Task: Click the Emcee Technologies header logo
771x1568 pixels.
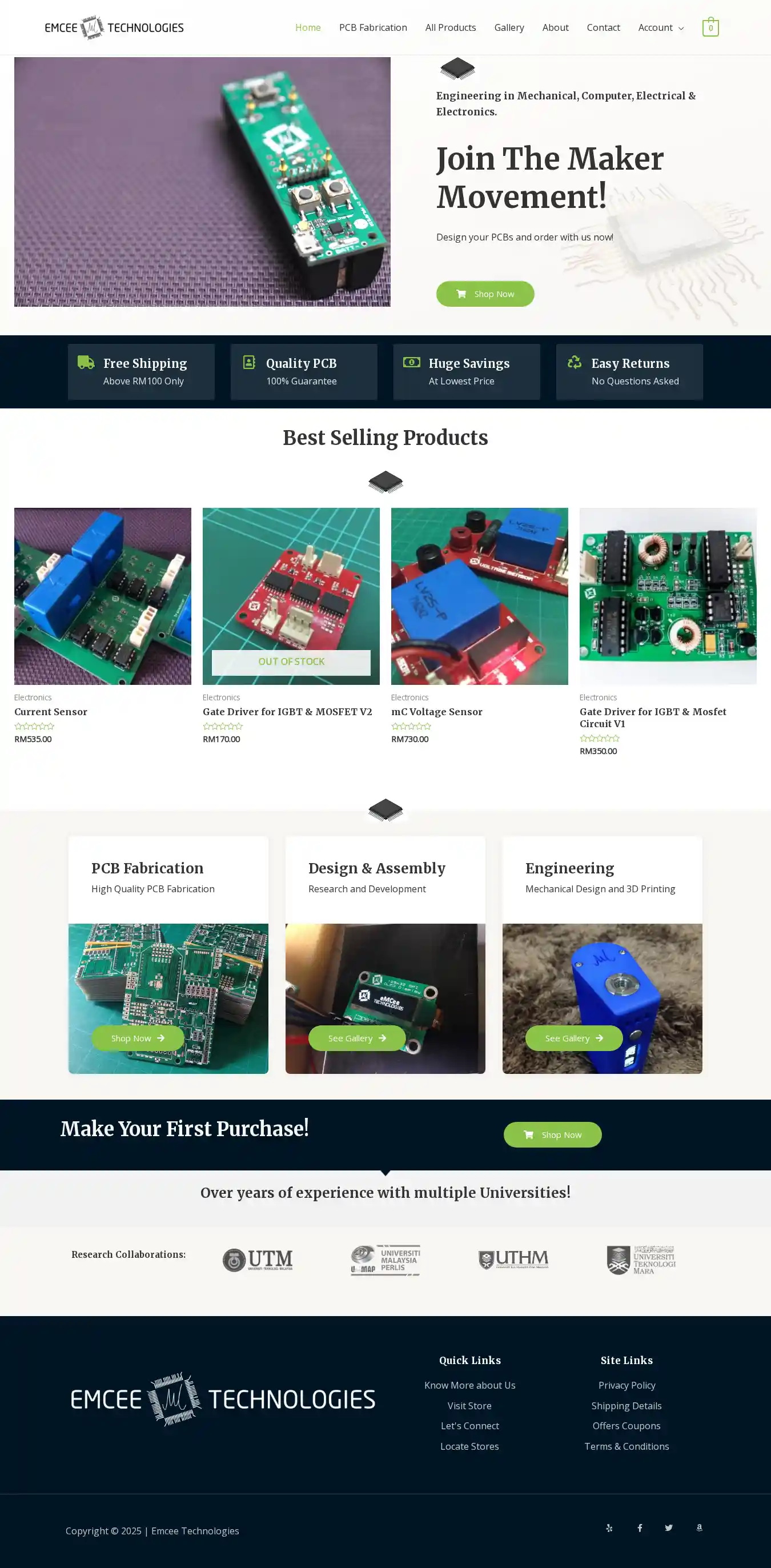Action: click(x=114, y=27)
